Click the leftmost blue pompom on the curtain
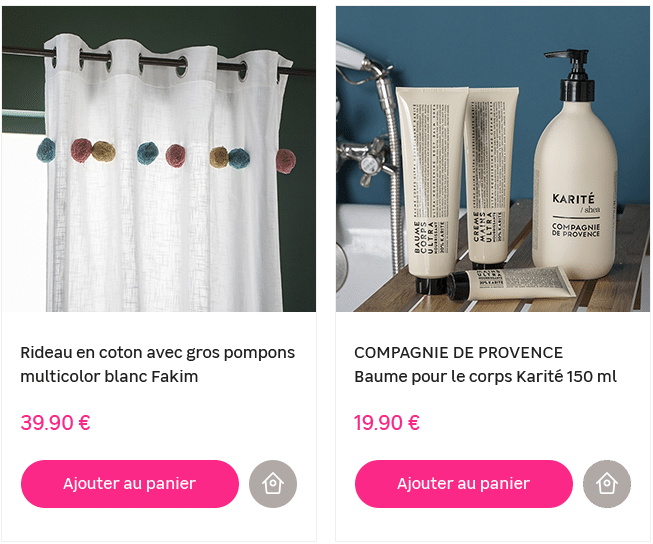Screen dimensions: 653x544 tap(46, 150)
